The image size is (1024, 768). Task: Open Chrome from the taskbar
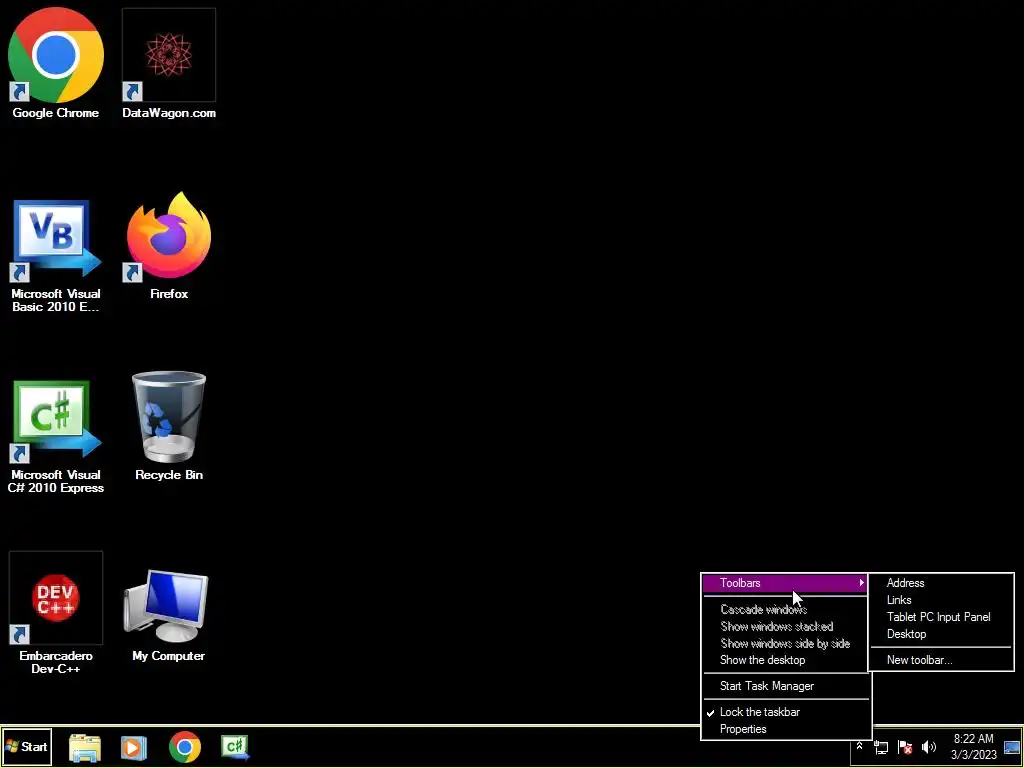pos(185,747)
